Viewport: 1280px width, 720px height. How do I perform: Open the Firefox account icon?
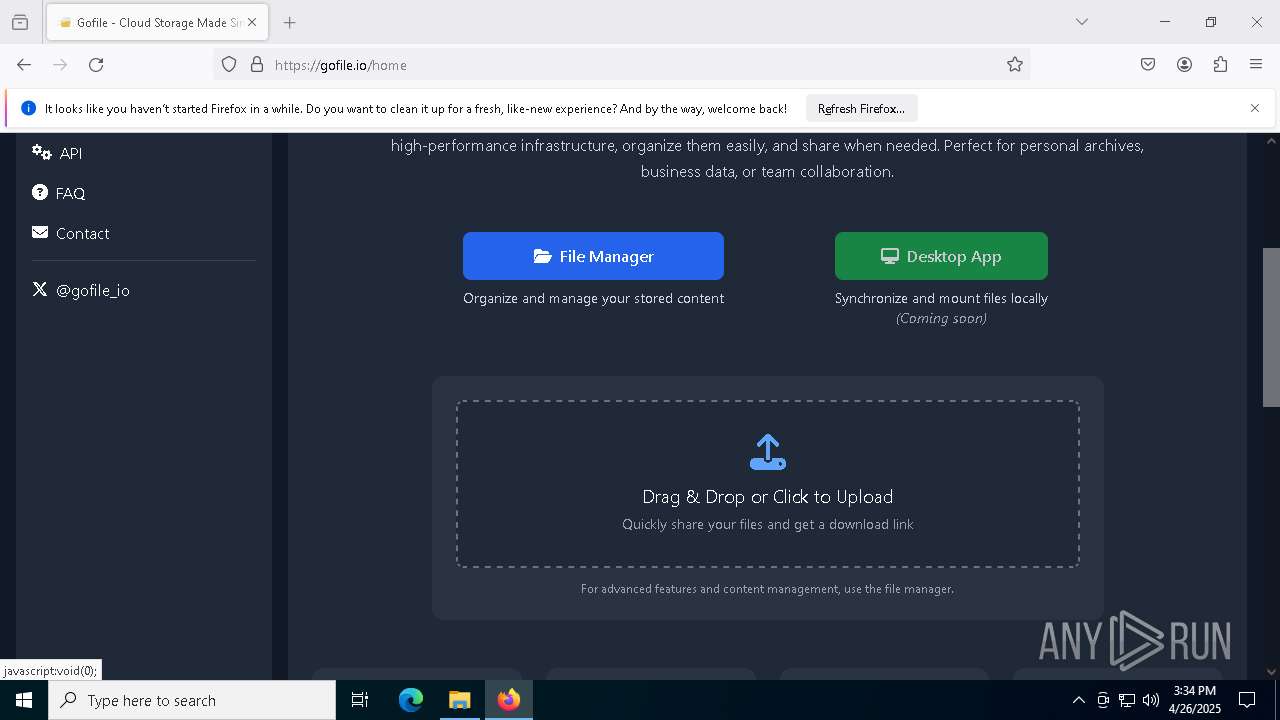(1184, 64)
